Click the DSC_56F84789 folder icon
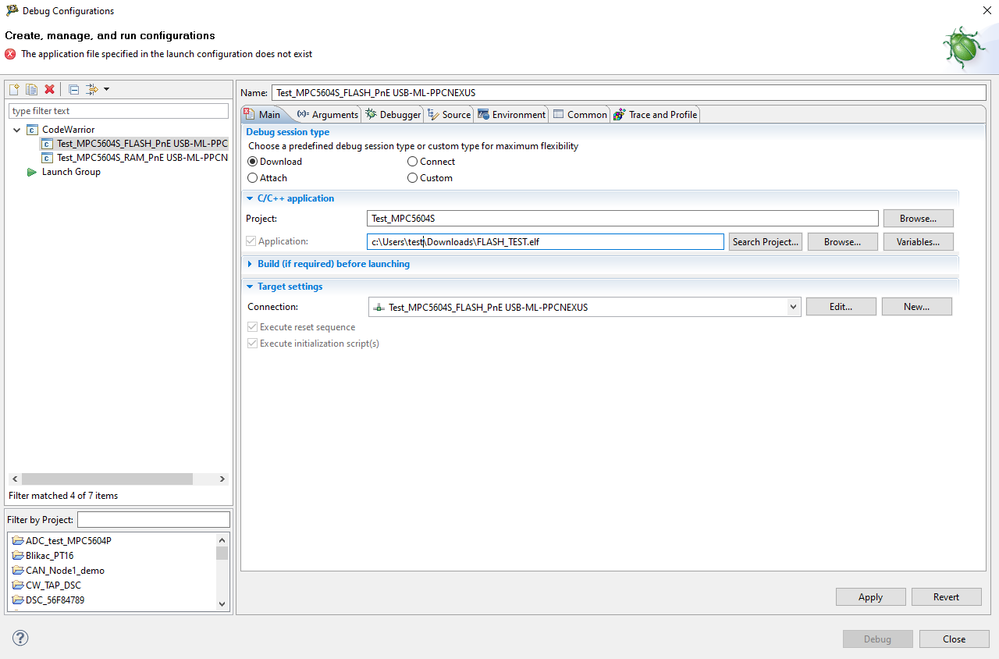Screen dimensions: 999x659 point(18,600)
